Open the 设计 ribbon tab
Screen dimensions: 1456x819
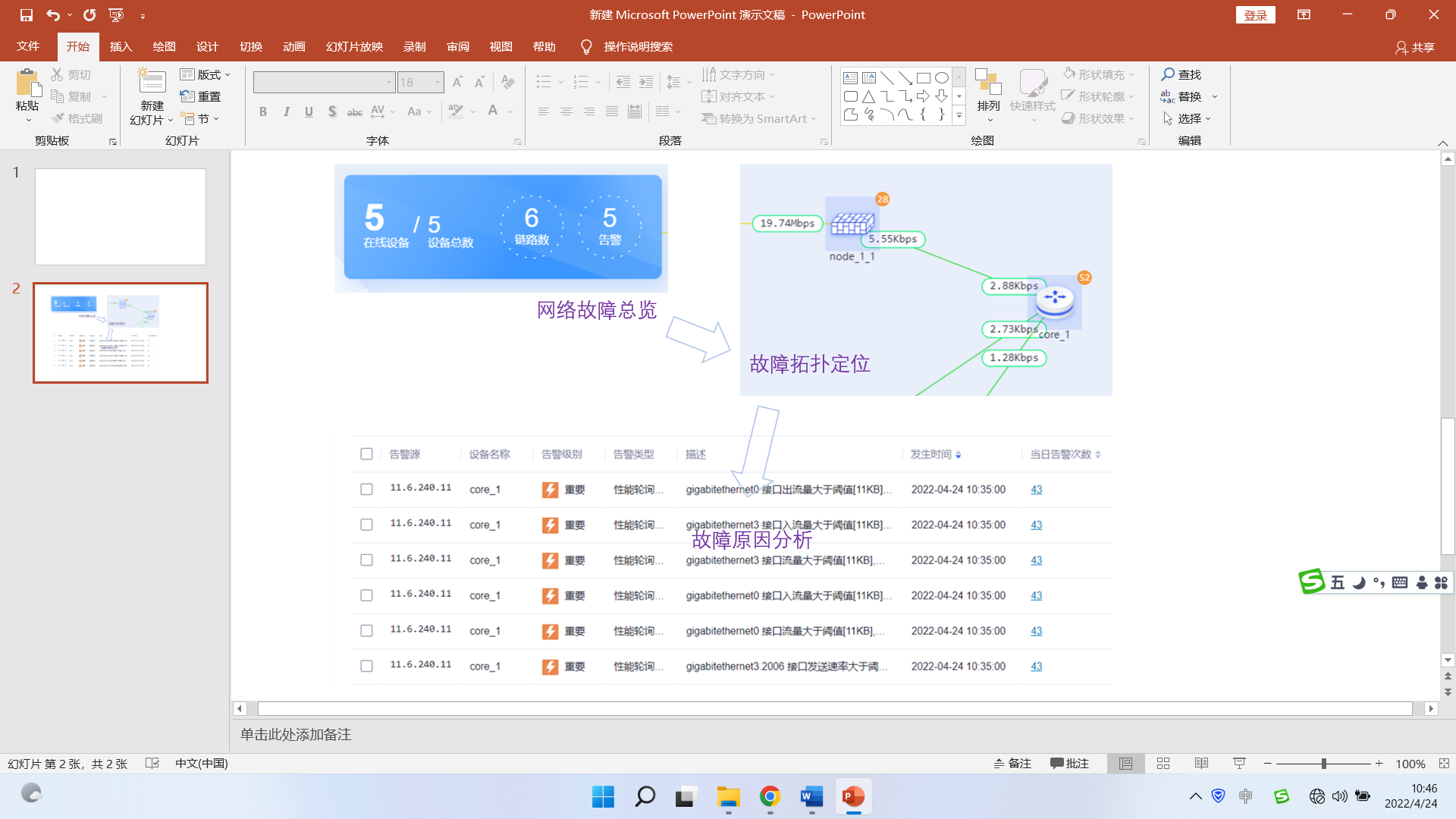pyautogui.click(x=207, y=46)
